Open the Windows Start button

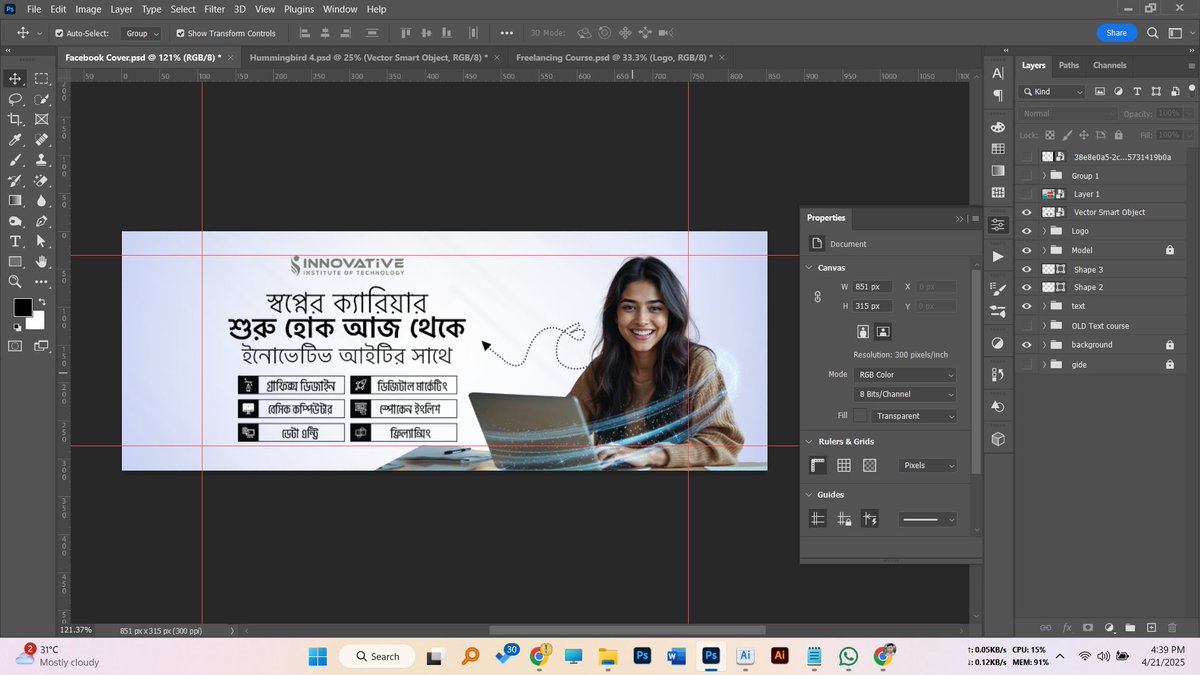[317, 656]
